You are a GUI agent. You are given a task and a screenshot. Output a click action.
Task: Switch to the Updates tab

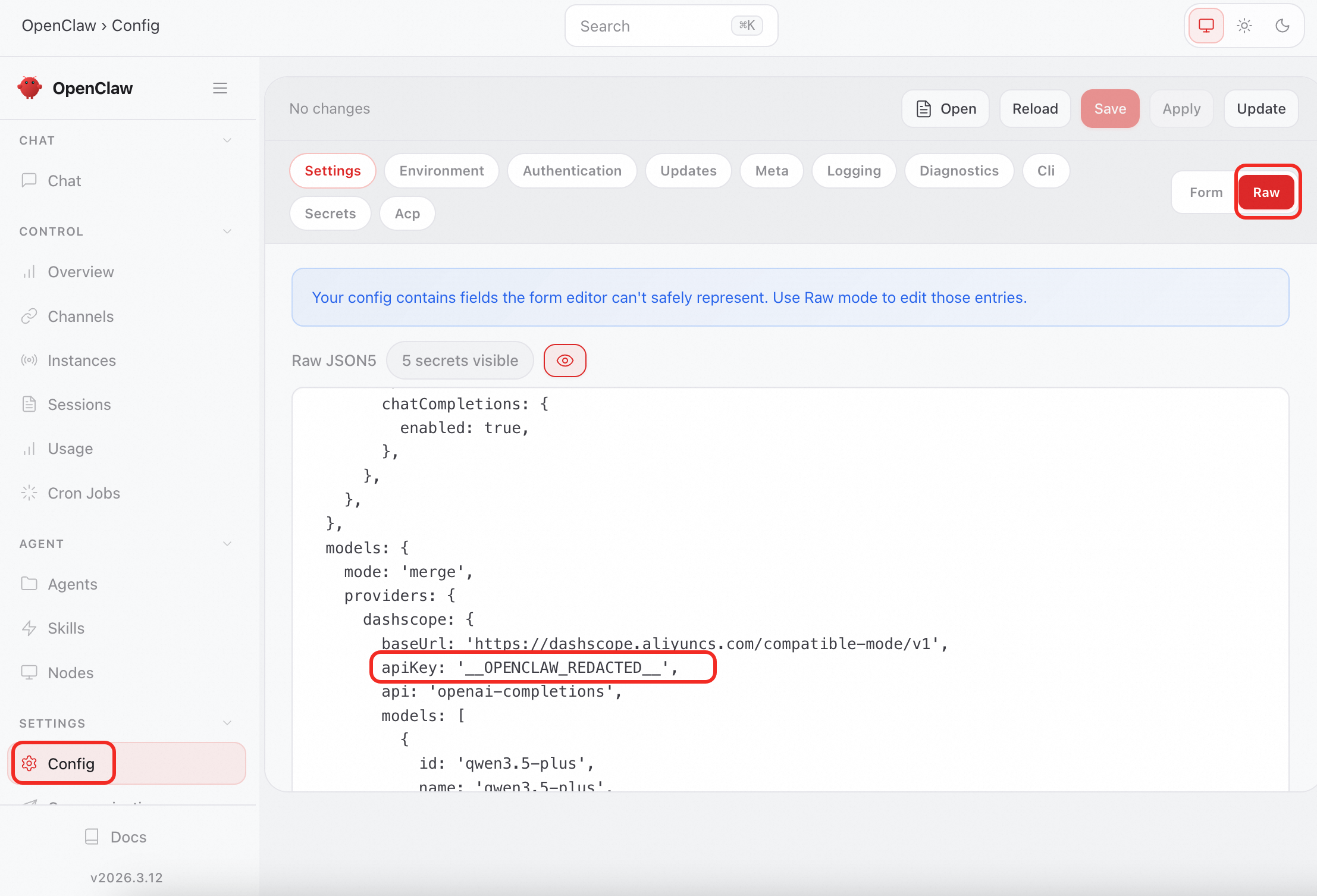coord(688,171)
